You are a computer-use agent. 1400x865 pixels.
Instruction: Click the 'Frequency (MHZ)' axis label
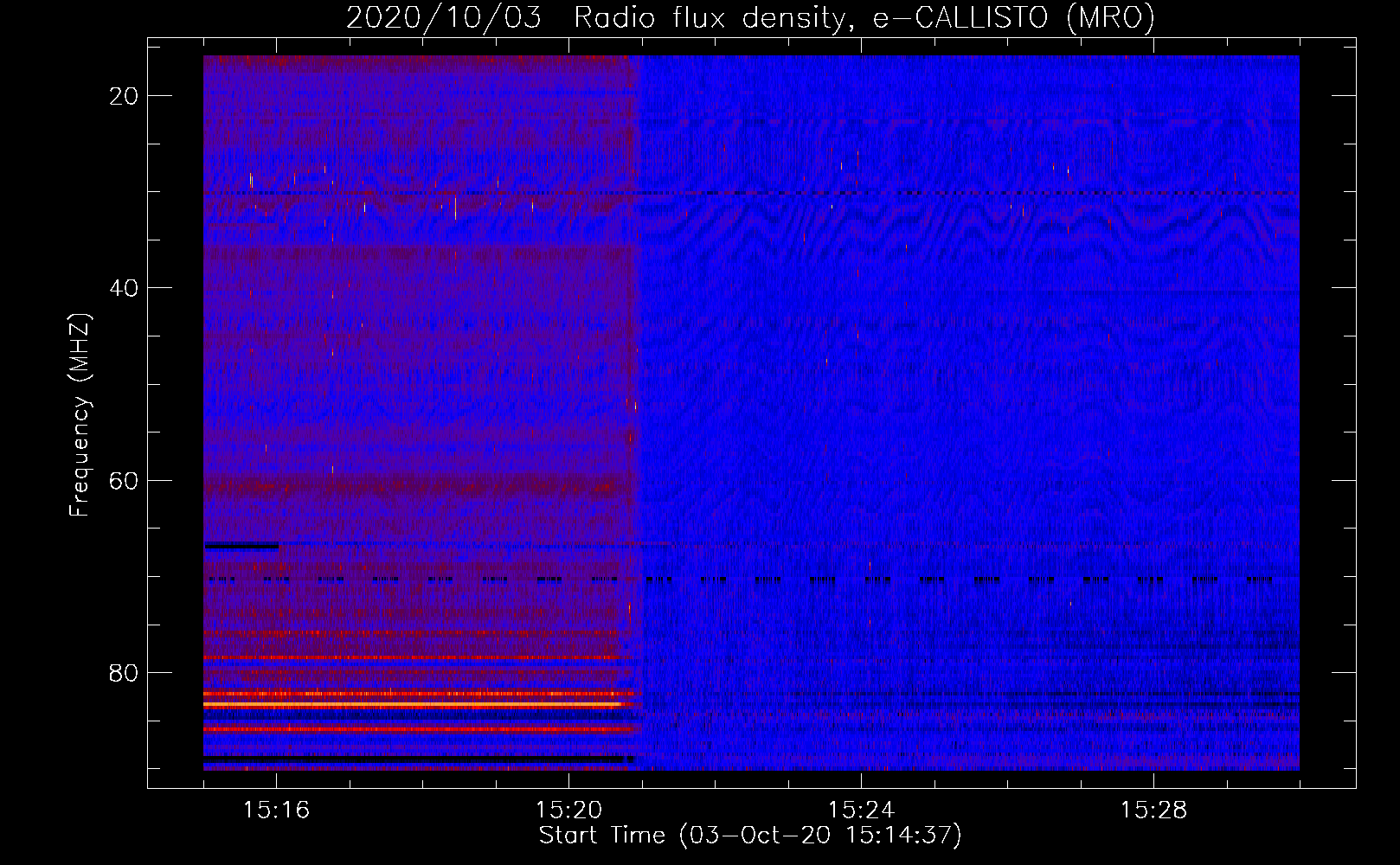80,415
